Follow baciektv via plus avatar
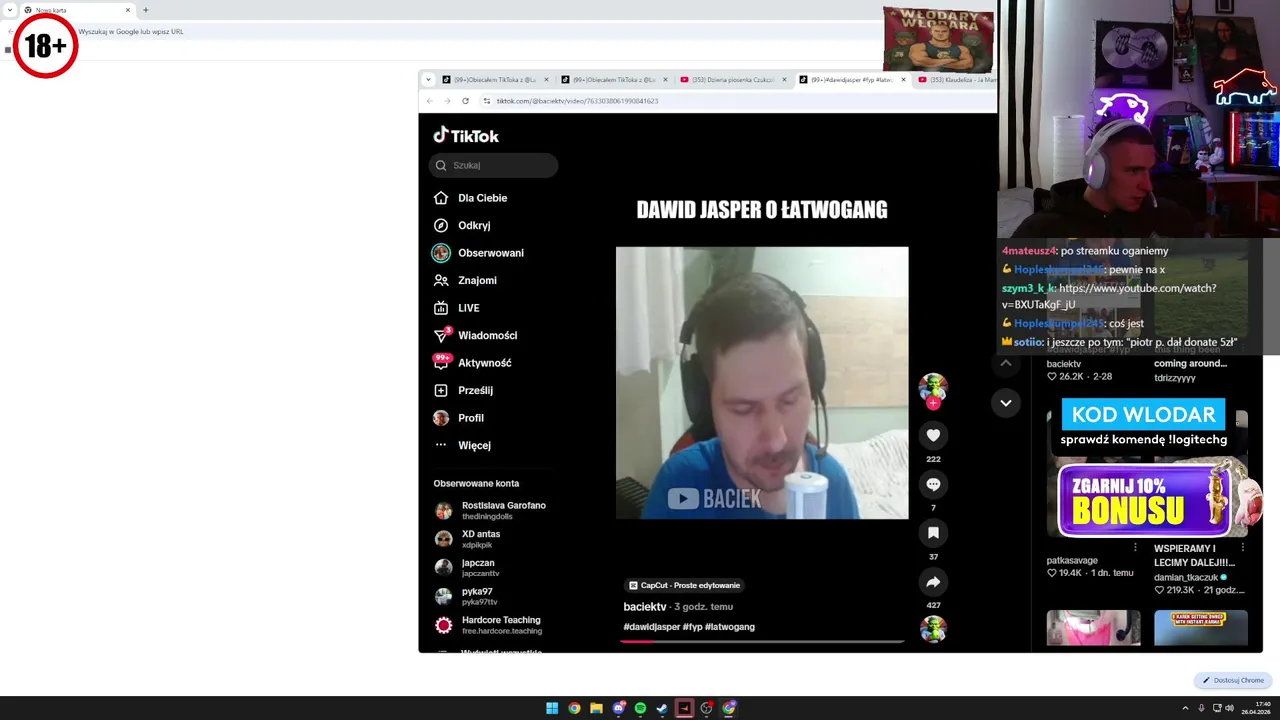 click(933, 402)
